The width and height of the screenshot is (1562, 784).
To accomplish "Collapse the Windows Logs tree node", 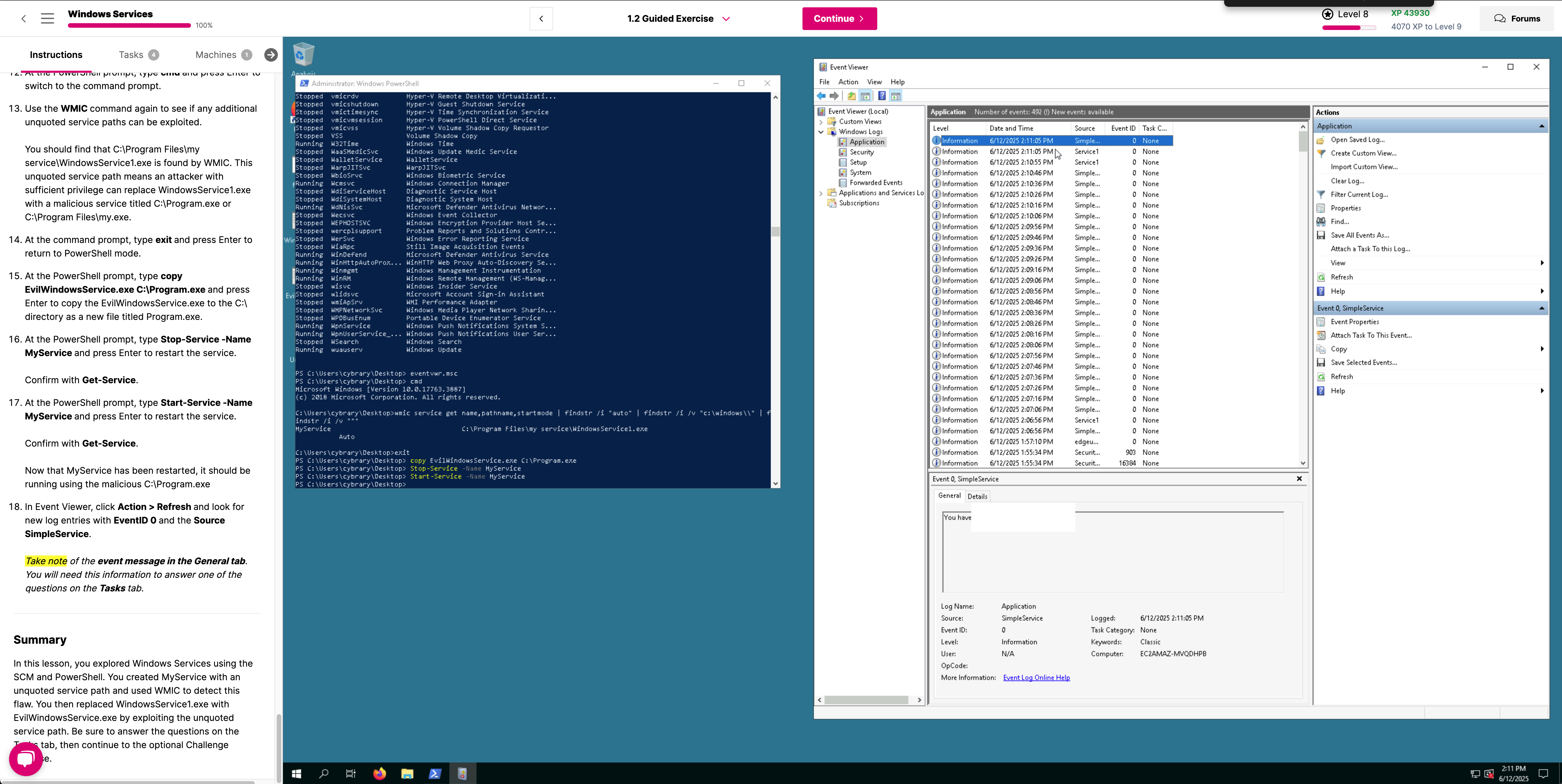I will point(821,132).
